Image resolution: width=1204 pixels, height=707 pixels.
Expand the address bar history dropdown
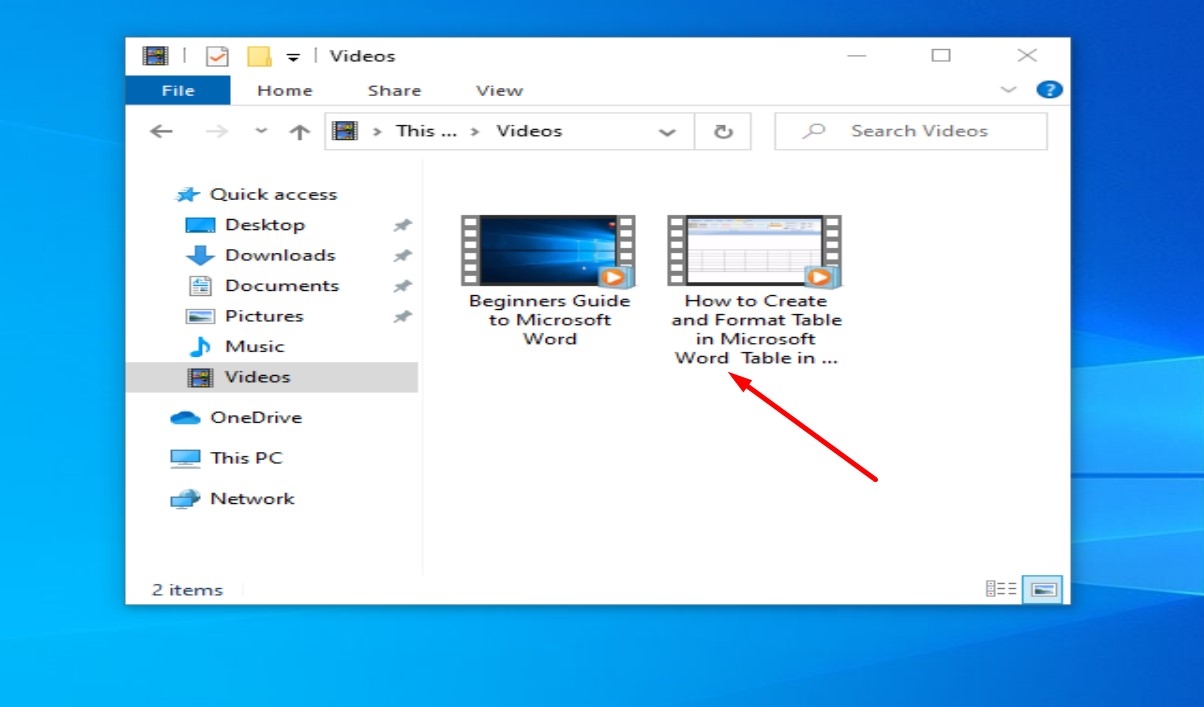click(x=667, y=131)
